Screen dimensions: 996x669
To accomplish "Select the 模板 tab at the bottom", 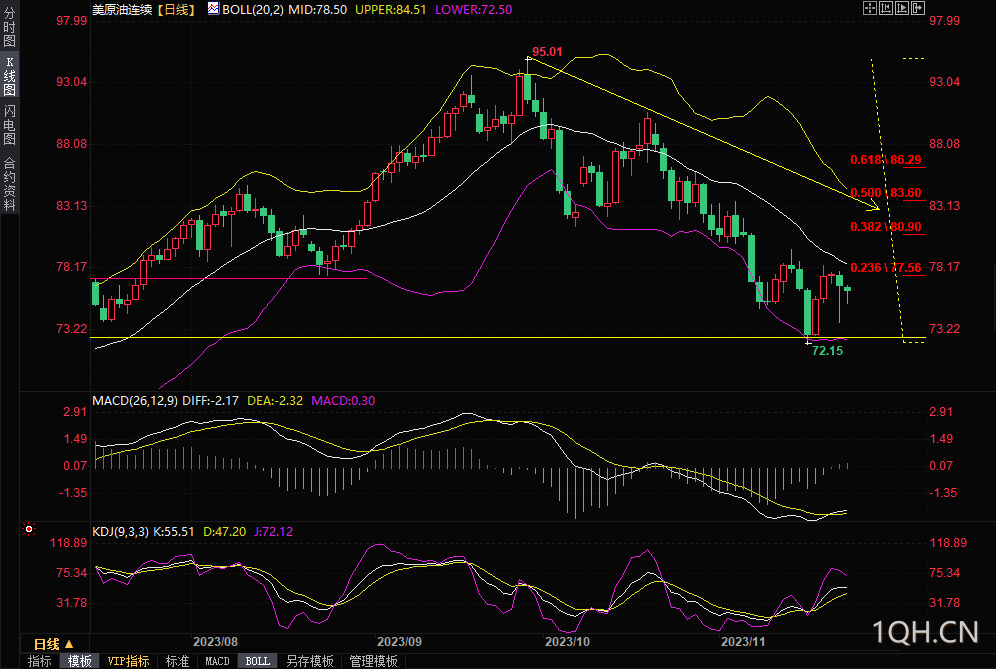I will click(x=79, y=661).
